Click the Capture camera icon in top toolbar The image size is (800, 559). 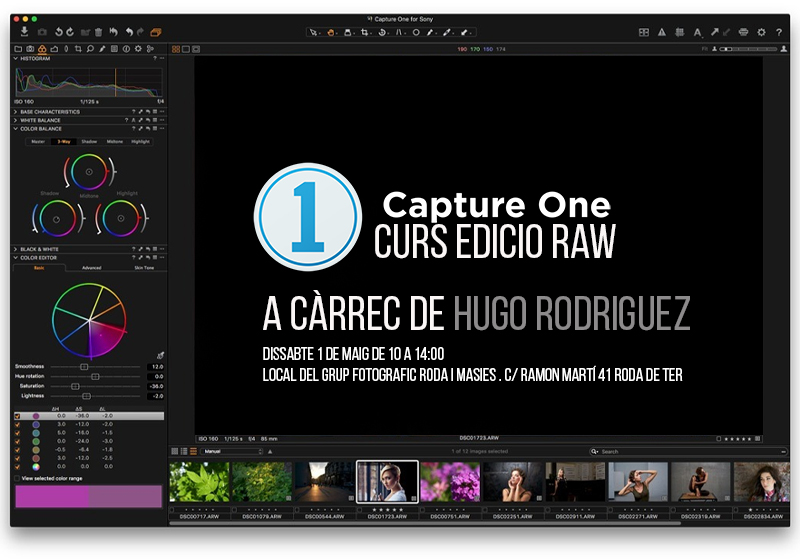click(42, 32)
